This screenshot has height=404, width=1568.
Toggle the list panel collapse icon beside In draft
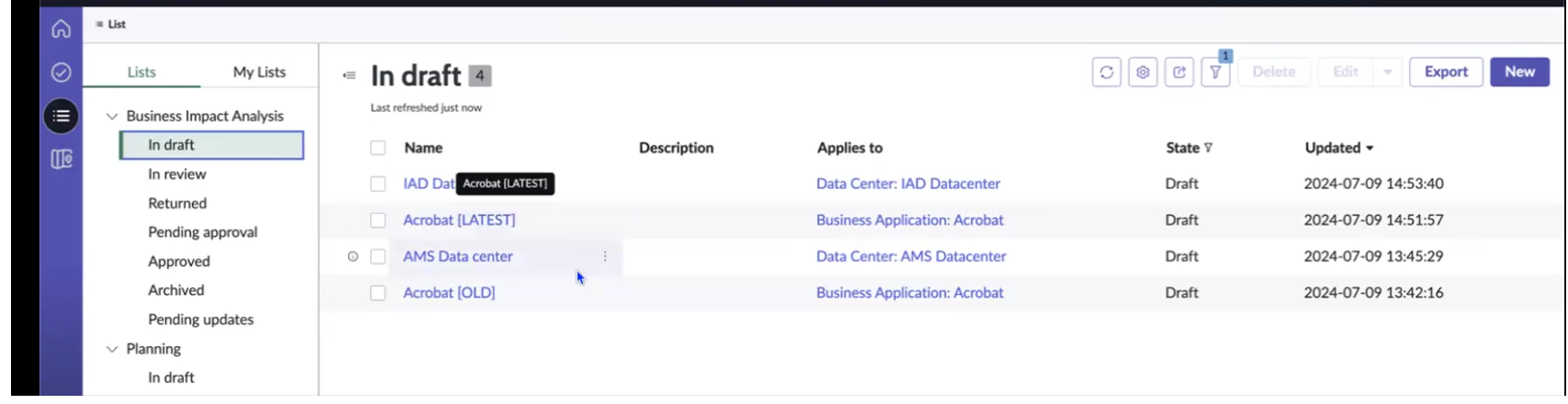click(349, 75)
